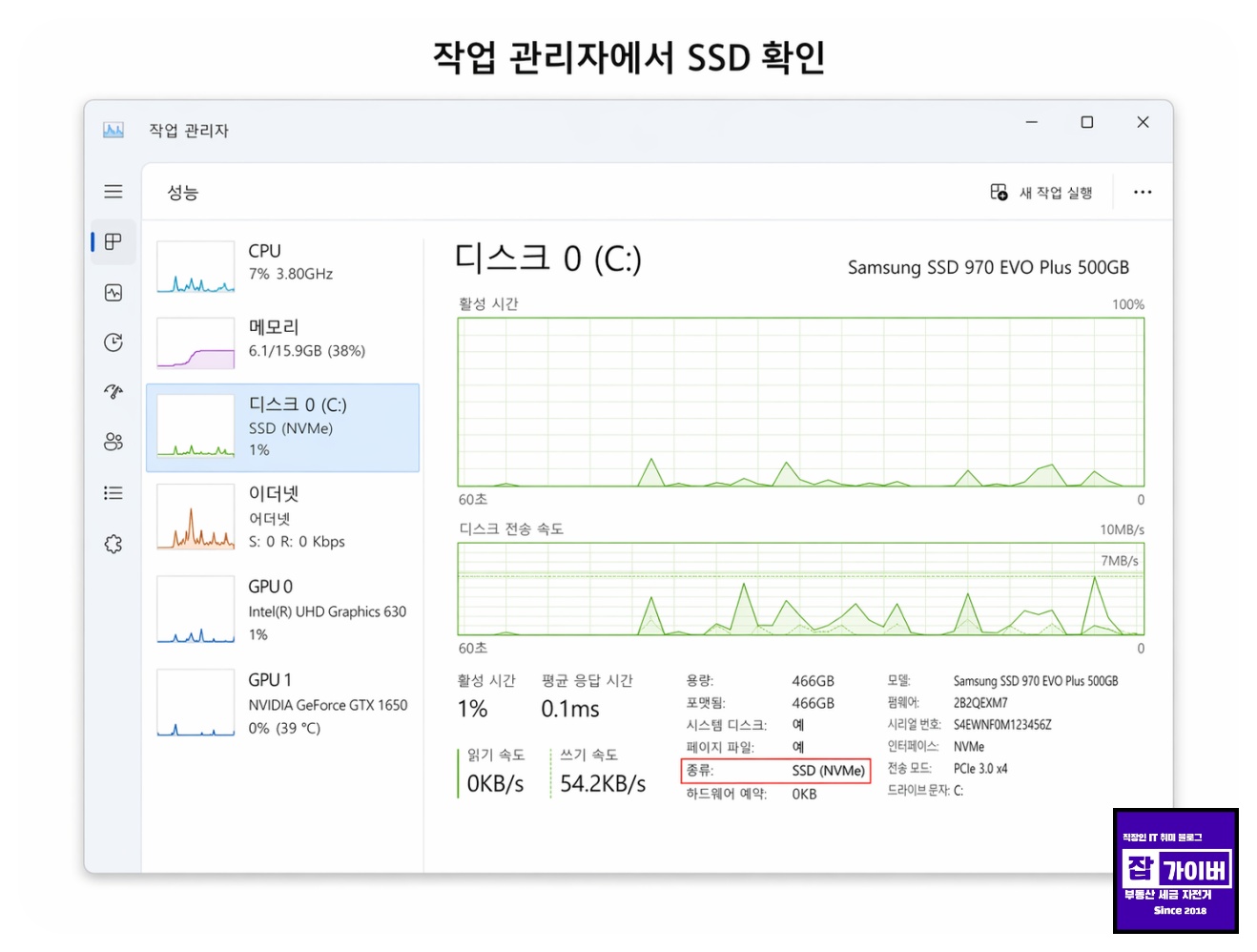Screen dimensions: 1257x952
Task: Open the Processes page icon
Action: pos(113,242)
